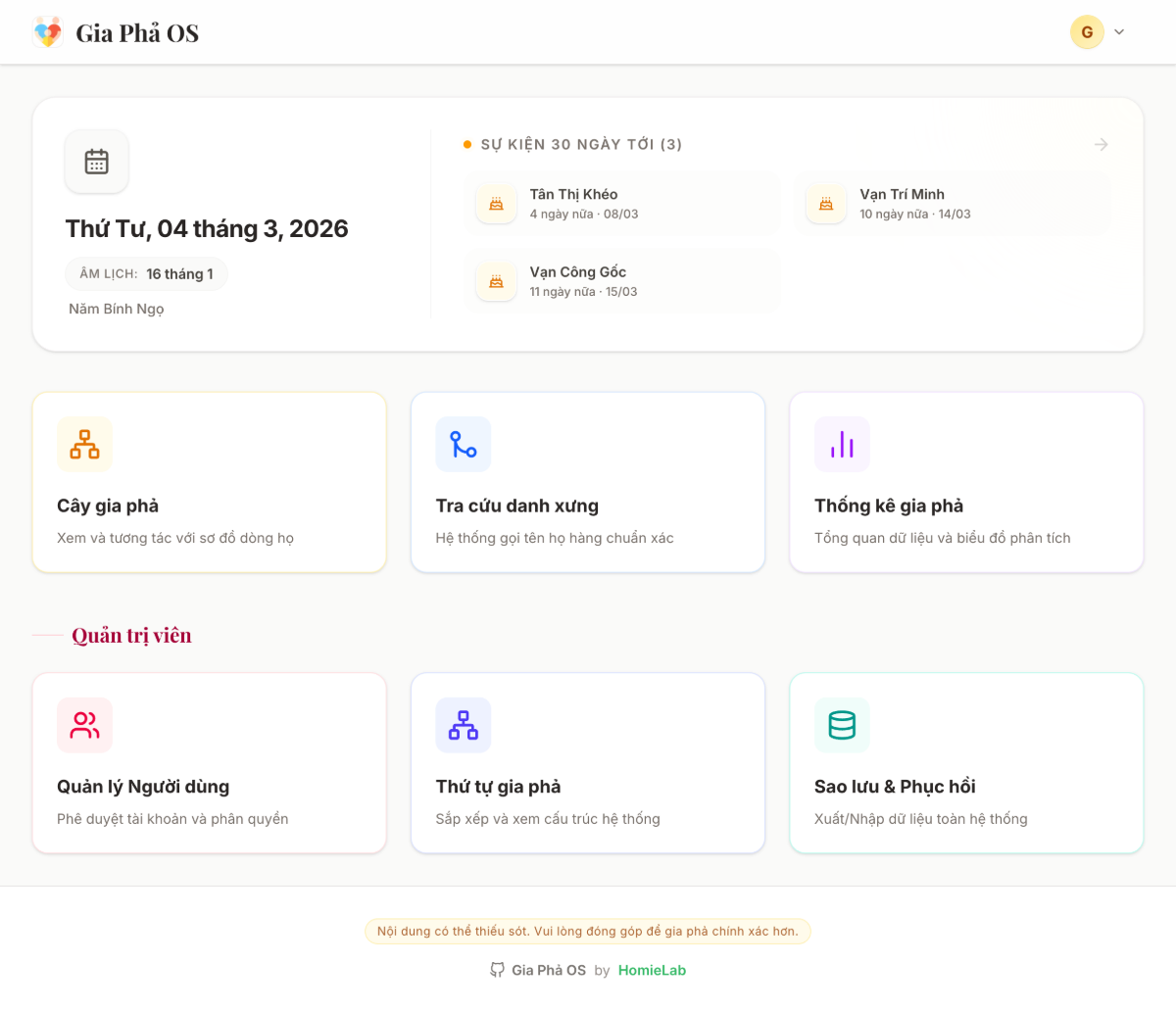Open Thứ tự gia phả card
The height and width of the screenshot is (1012, 1176).
coord(587,762)
